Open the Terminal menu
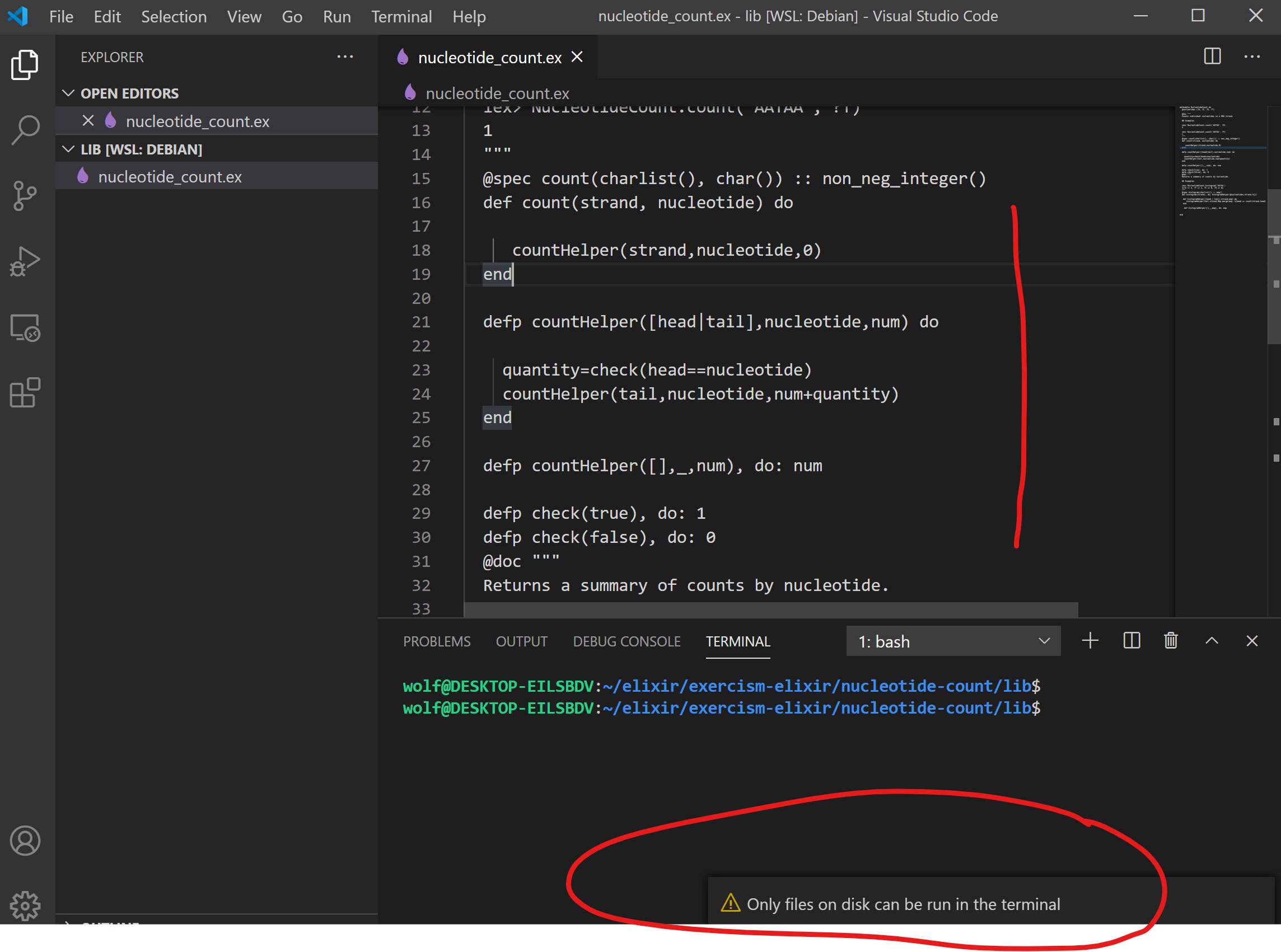Image resolution: width=1281 pixels, height=952 pixels. tap(402, 16)
